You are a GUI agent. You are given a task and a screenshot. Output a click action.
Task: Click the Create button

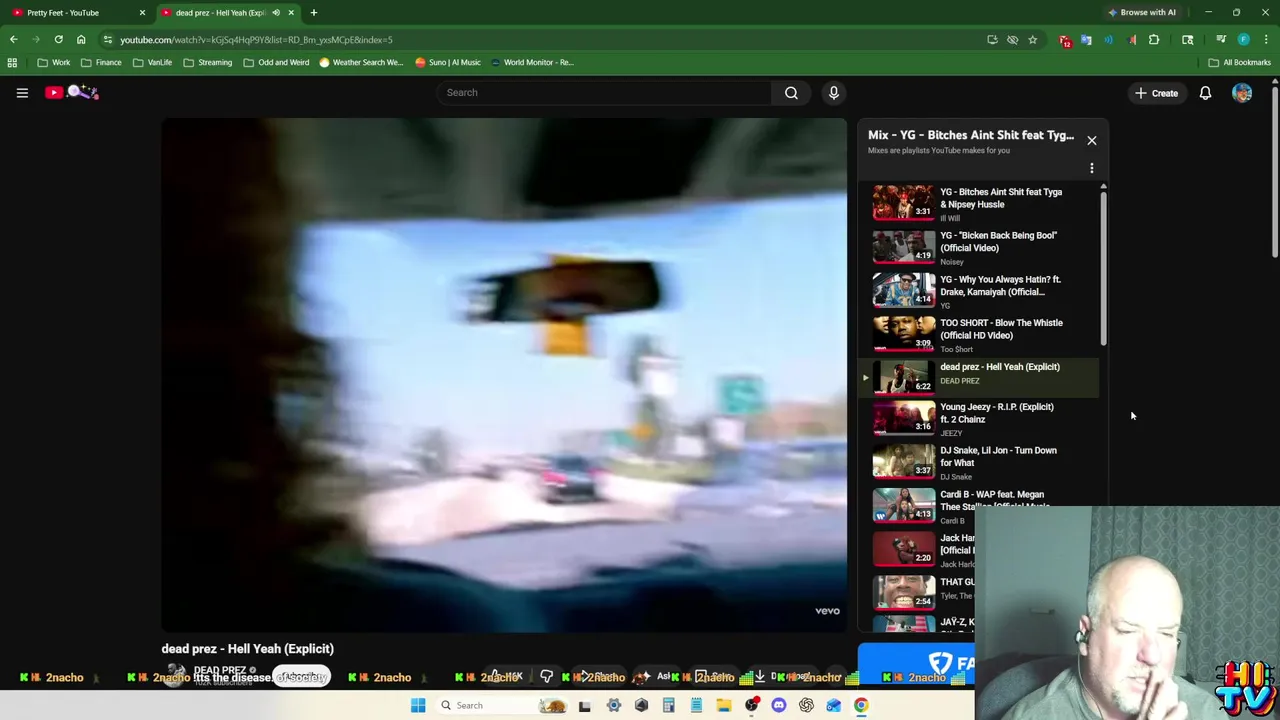(1157, 93)
